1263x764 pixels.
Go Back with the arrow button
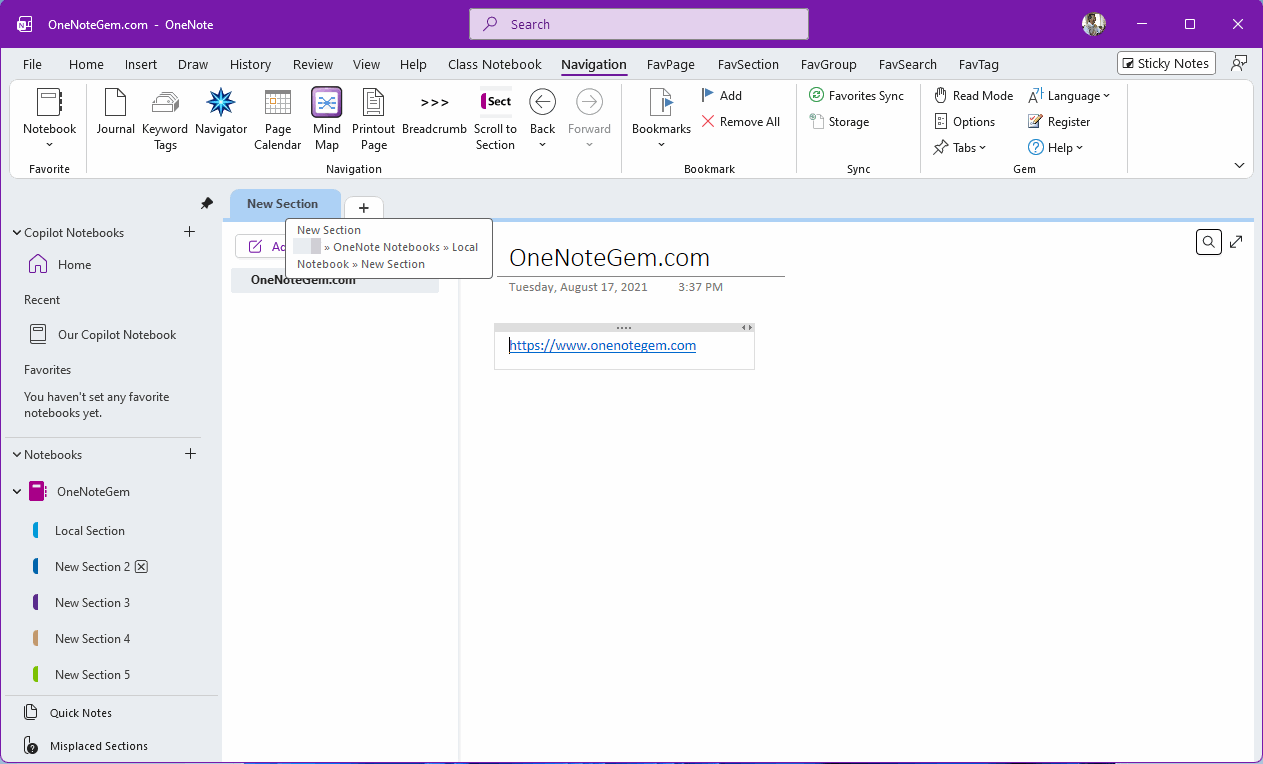click(542, 101)
